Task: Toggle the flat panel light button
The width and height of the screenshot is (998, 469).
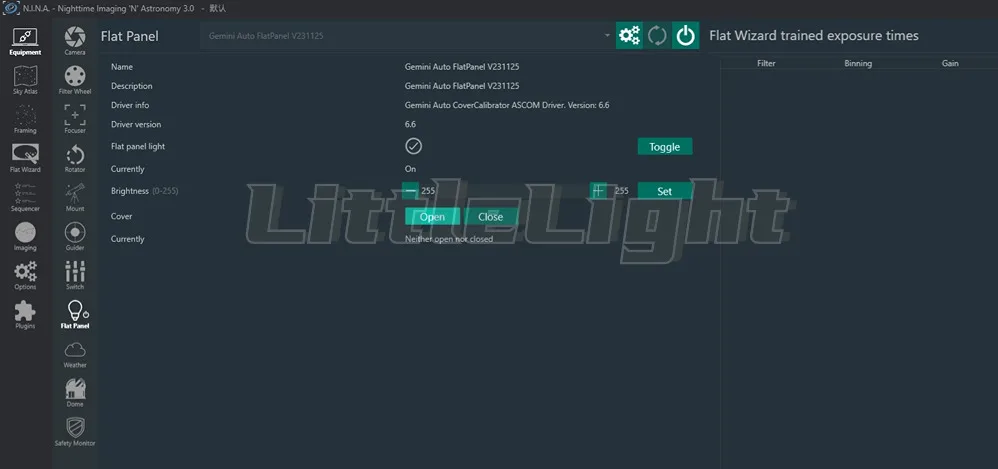Action: click(x=664, y=147)
